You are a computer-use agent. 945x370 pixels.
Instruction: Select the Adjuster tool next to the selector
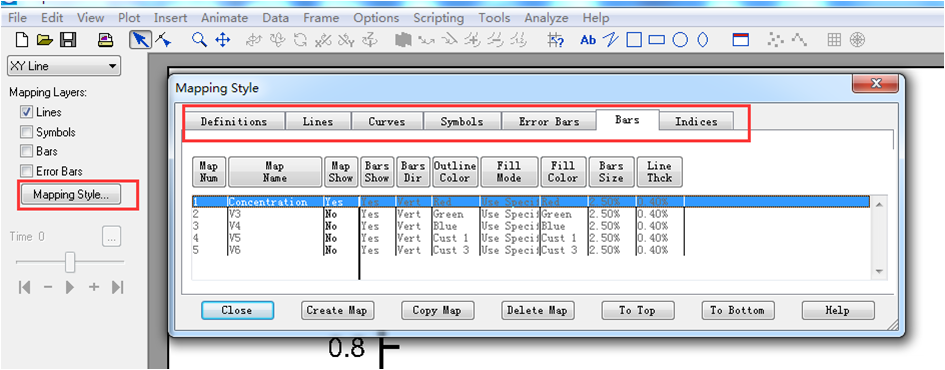(163, 40)
